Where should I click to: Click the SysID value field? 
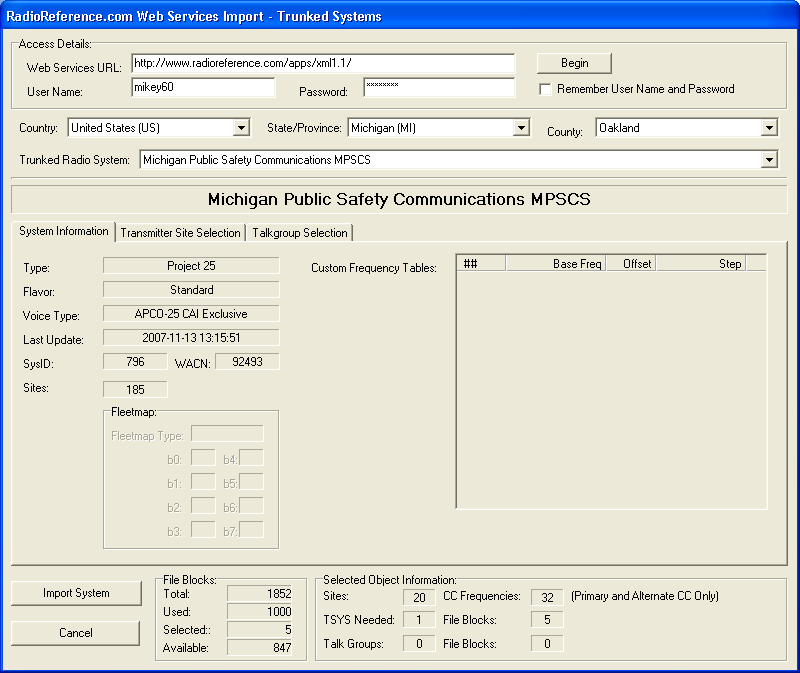[135, 362]
